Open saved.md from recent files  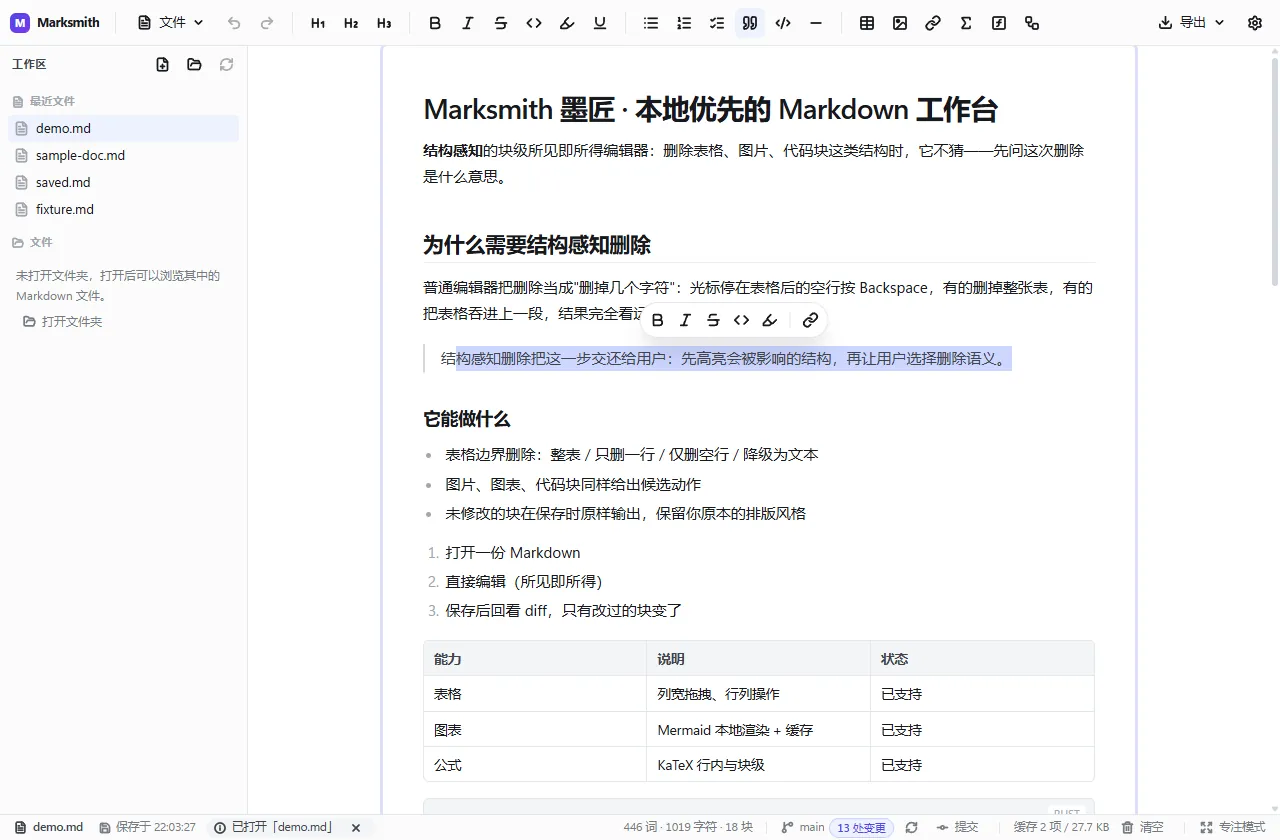123,182
